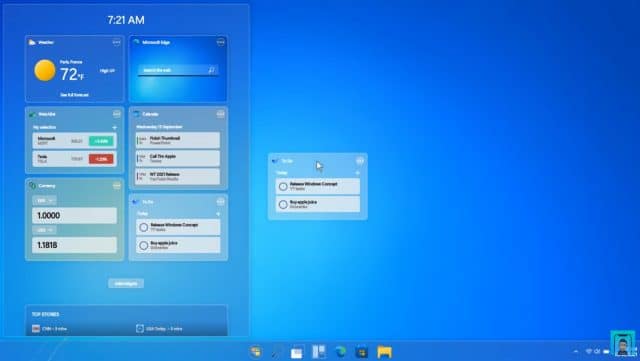Complete Release Windows Concept in floating To Do widget
Viewport: 640px width, 361px height.
tap(283, 187)
